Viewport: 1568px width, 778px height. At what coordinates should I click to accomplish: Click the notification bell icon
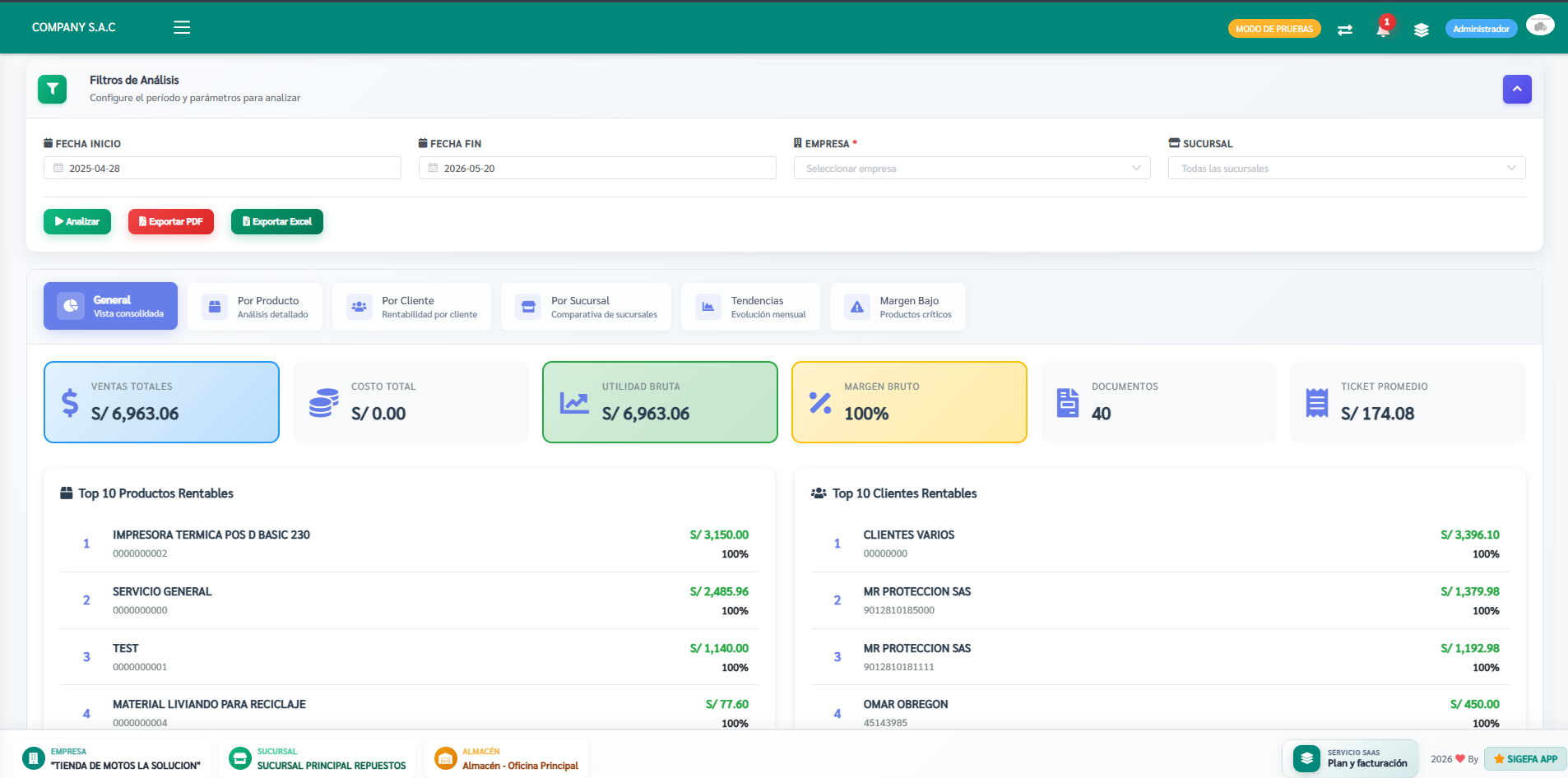(1383, 30)
